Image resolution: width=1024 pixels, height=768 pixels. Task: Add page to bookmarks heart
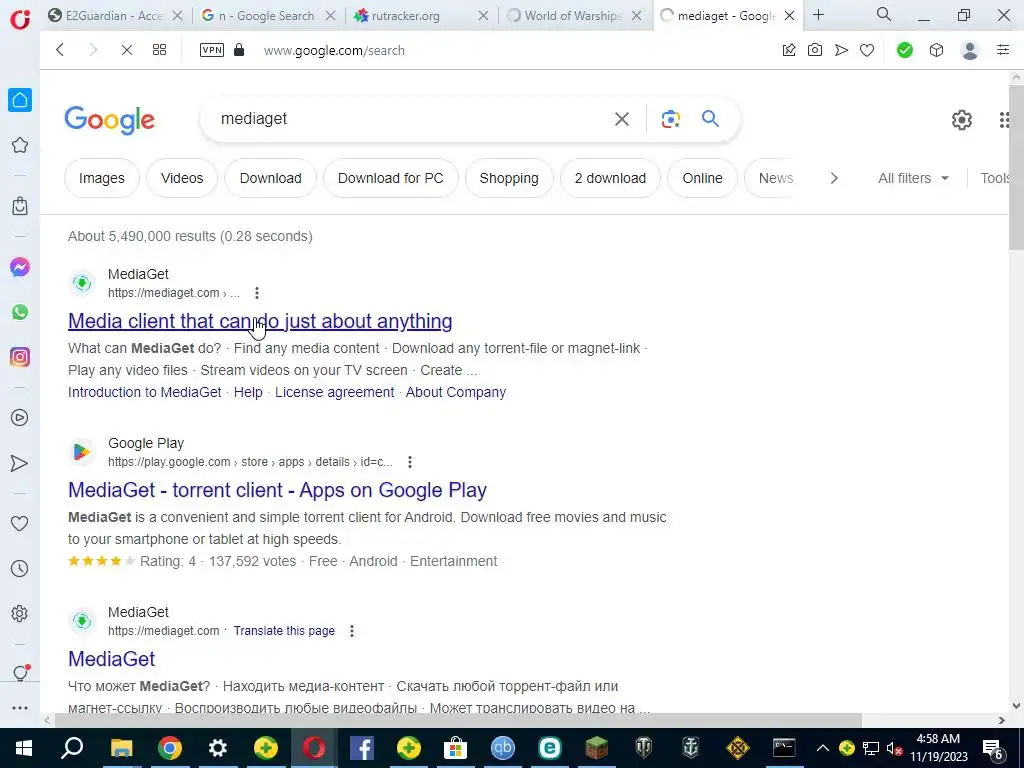867,50
